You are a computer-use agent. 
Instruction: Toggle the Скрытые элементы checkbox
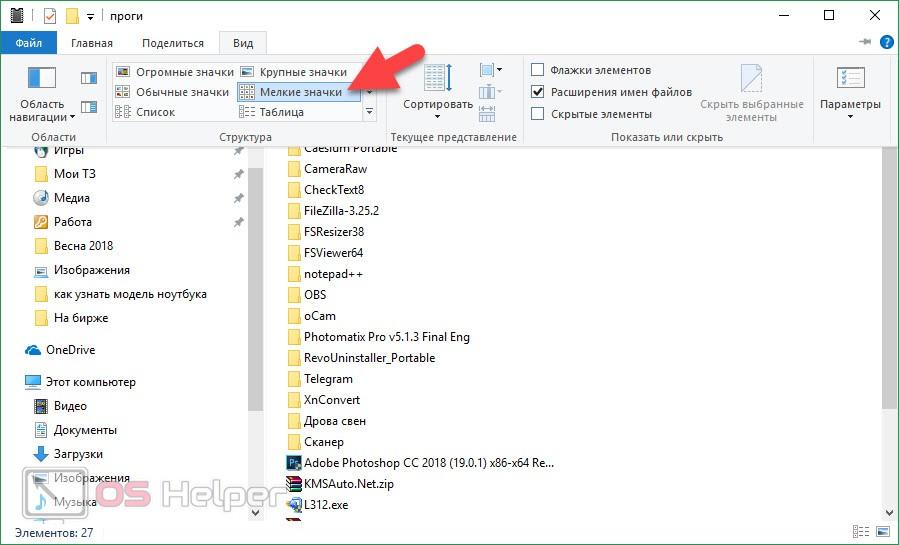tap(538, 114)
